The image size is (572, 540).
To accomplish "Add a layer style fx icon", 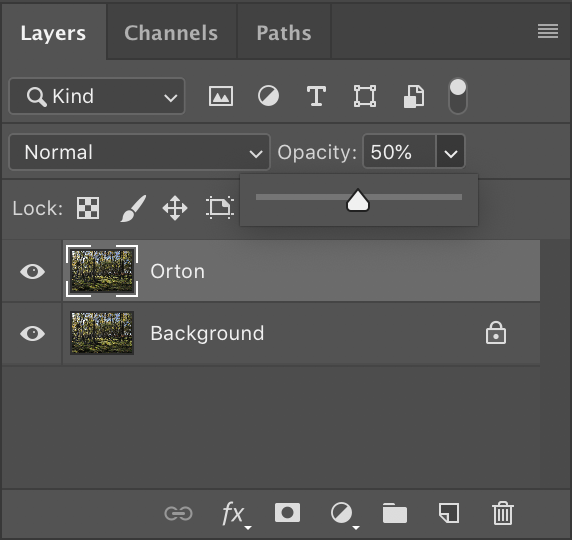I will coord(235,514).
